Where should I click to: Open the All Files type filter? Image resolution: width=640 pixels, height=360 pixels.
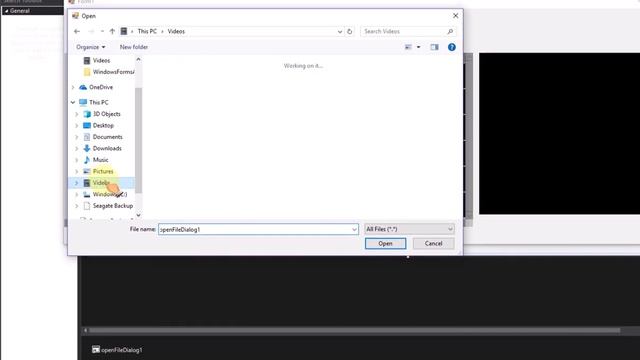tap(409, 229)
